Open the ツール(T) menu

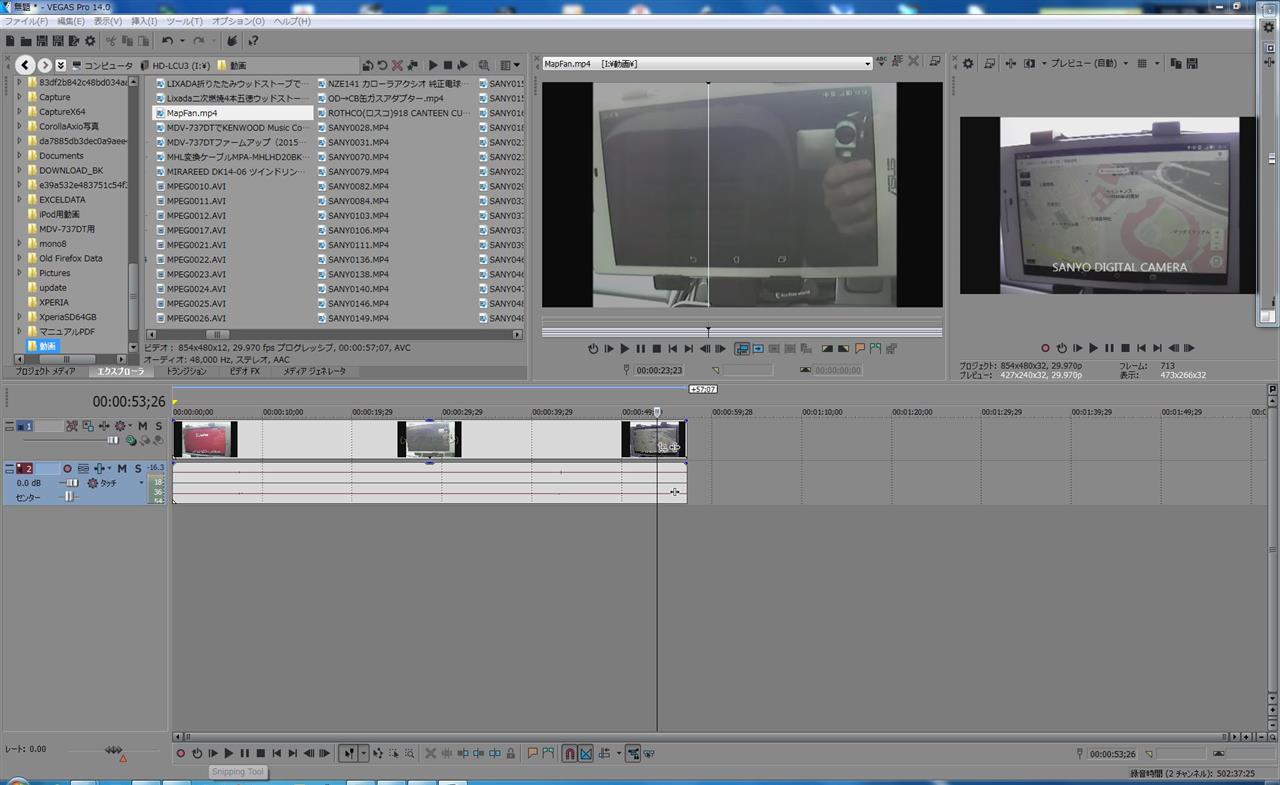tap(183, 21)
